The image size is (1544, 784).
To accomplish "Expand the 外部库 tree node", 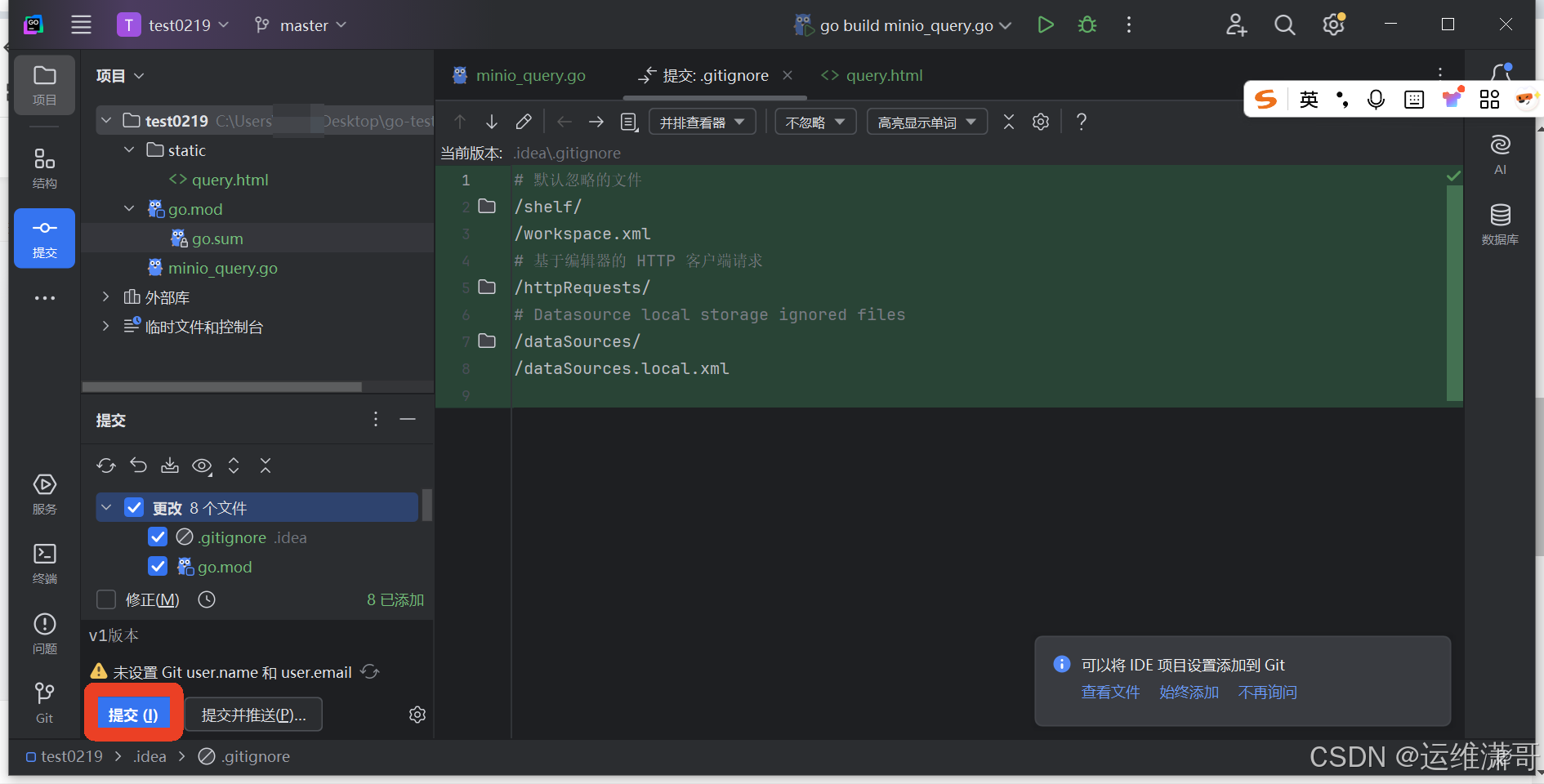I will pos(105,296).
